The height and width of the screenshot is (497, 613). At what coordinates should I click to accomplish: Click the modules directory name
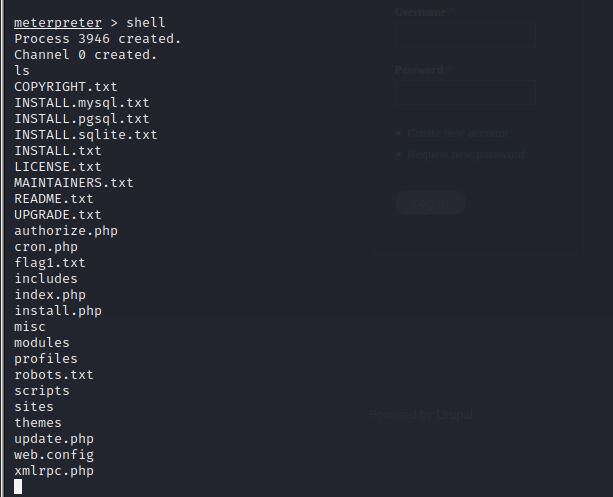pyautogui.click(x=41, y=343)
